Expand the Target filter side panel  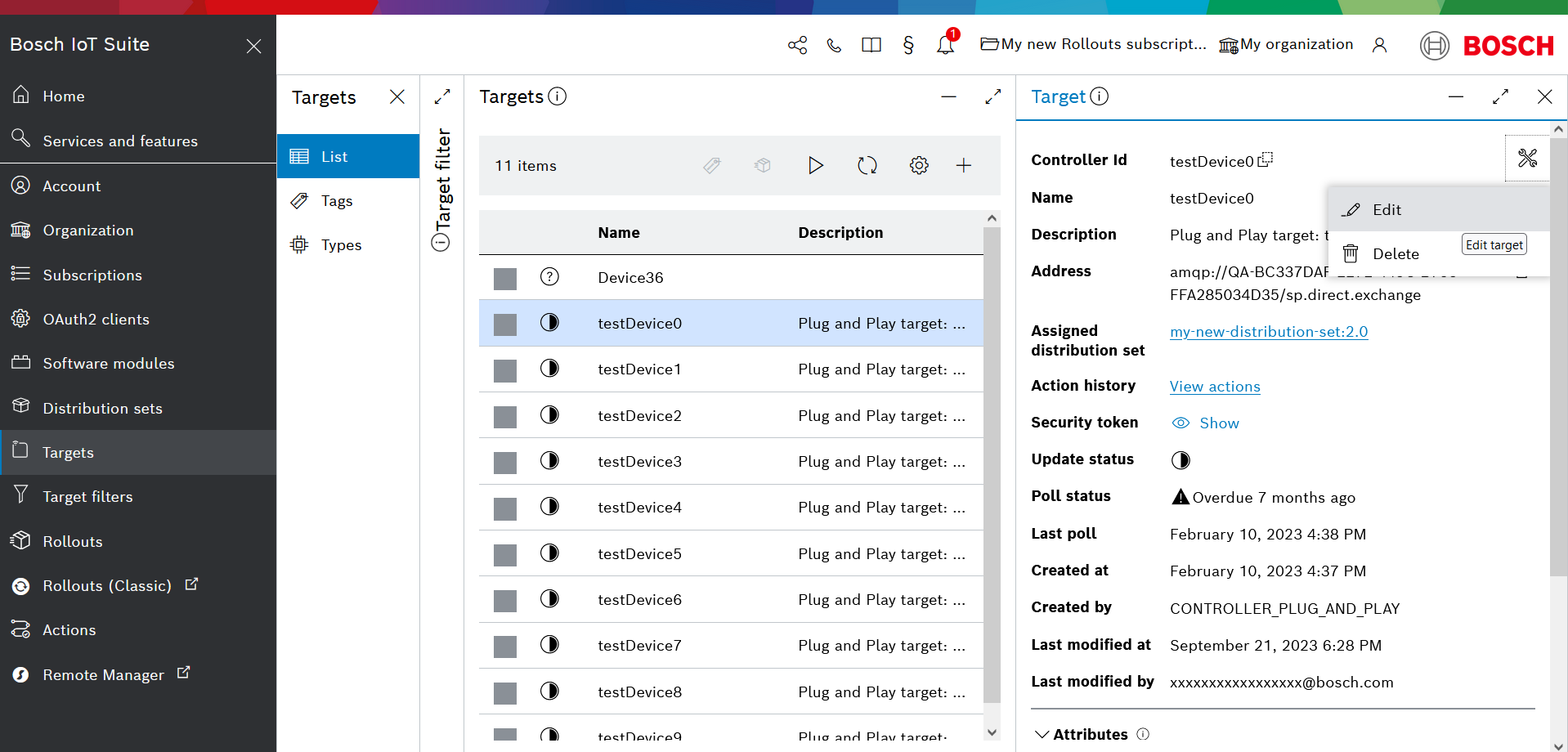(x=442, y=96)
